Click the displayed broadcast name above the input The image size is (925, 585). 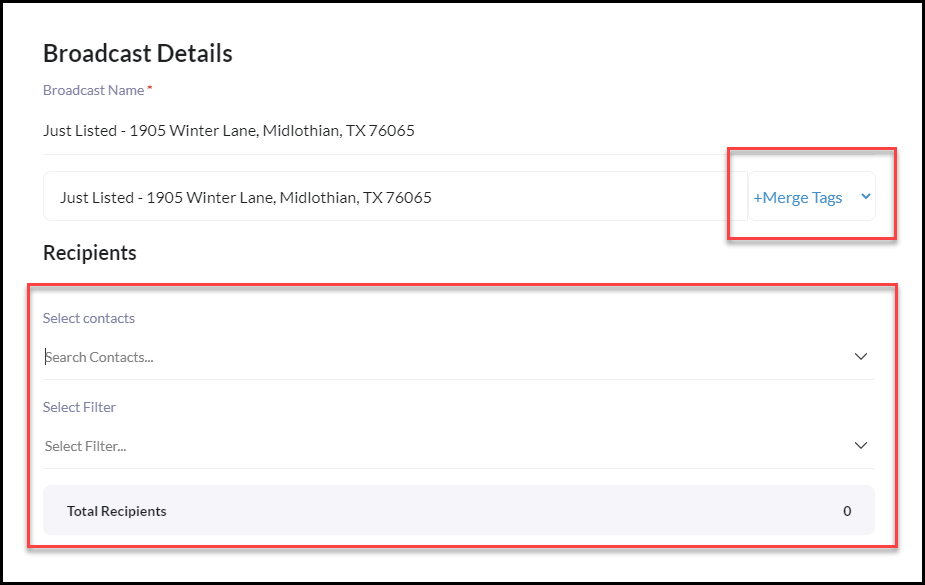click(228, 130)
